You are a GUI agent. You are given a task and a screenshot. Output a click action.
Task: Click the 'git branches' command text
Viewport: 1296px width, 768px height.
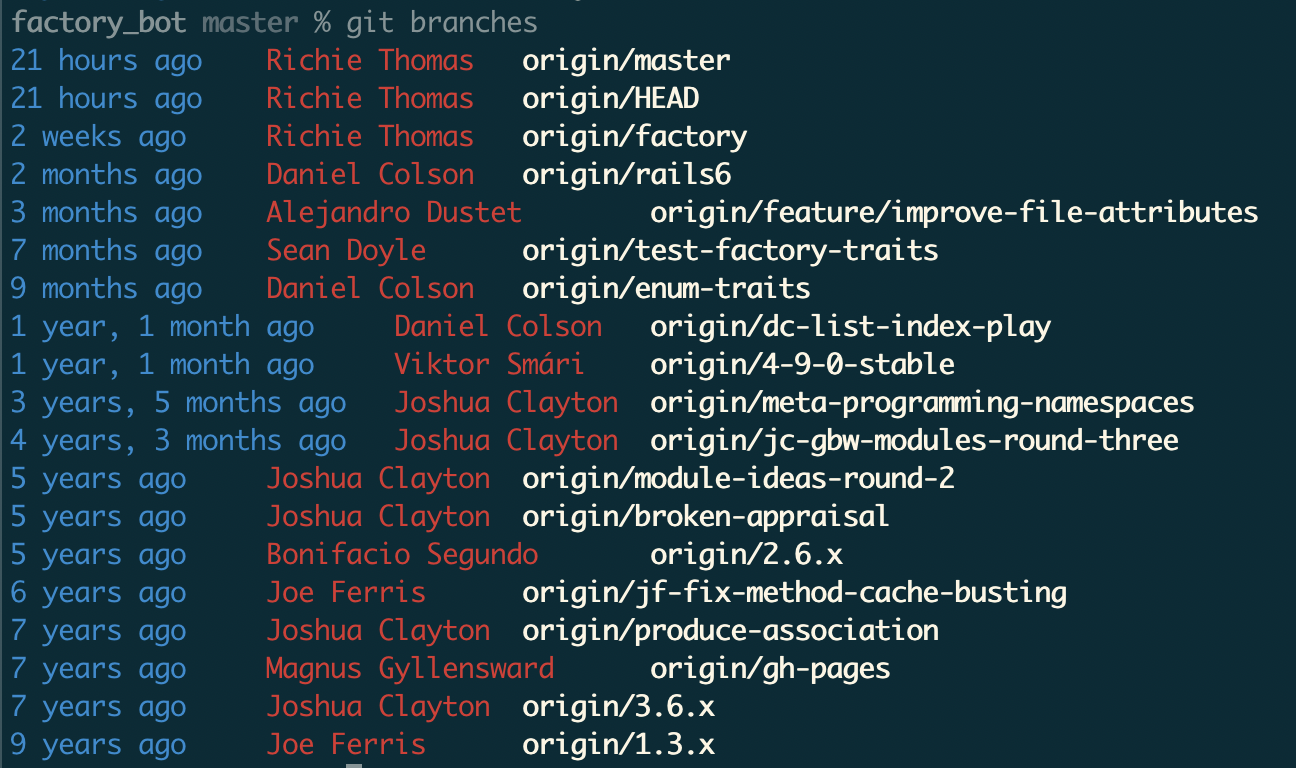tap(442, 23)
